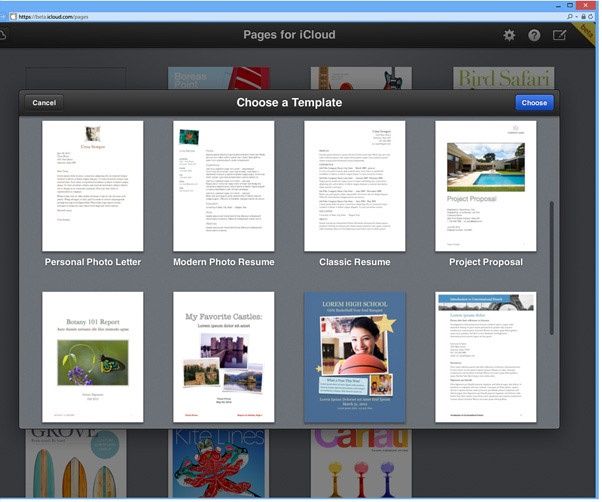Minimize the browser window

coord(559,5)
